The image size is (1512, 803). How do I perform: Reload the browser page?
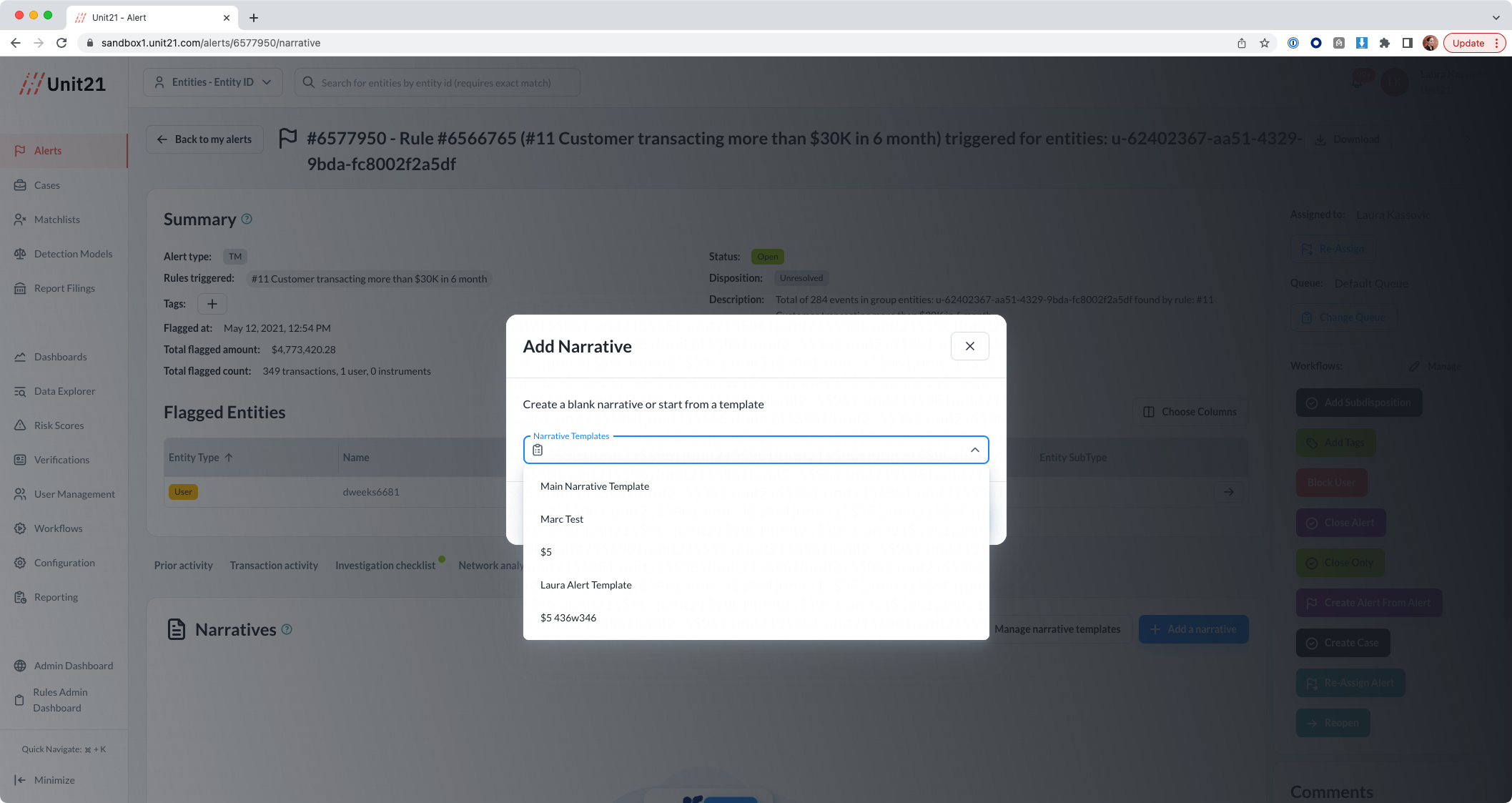click(61, 43)
